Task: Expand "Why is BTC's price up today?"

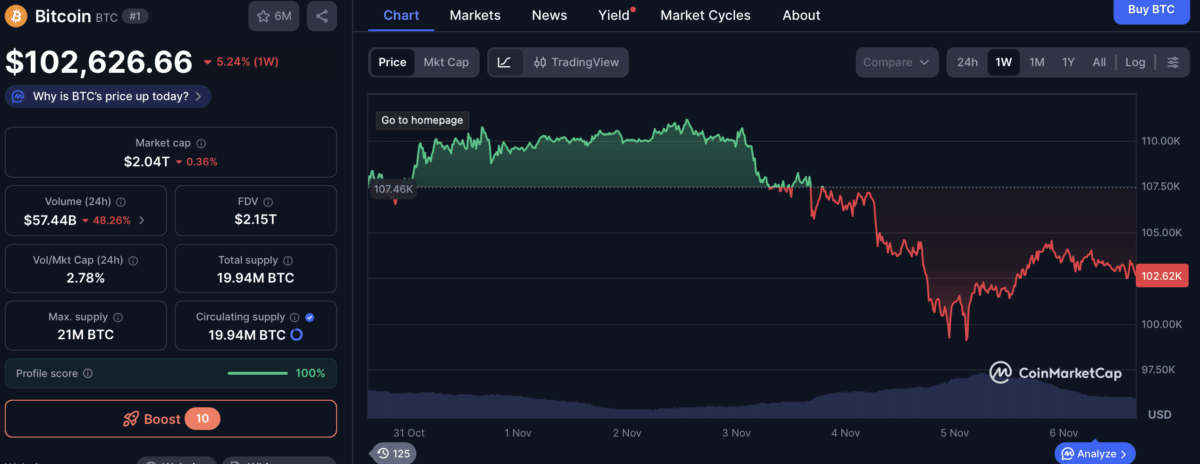Action: [108, 97]
